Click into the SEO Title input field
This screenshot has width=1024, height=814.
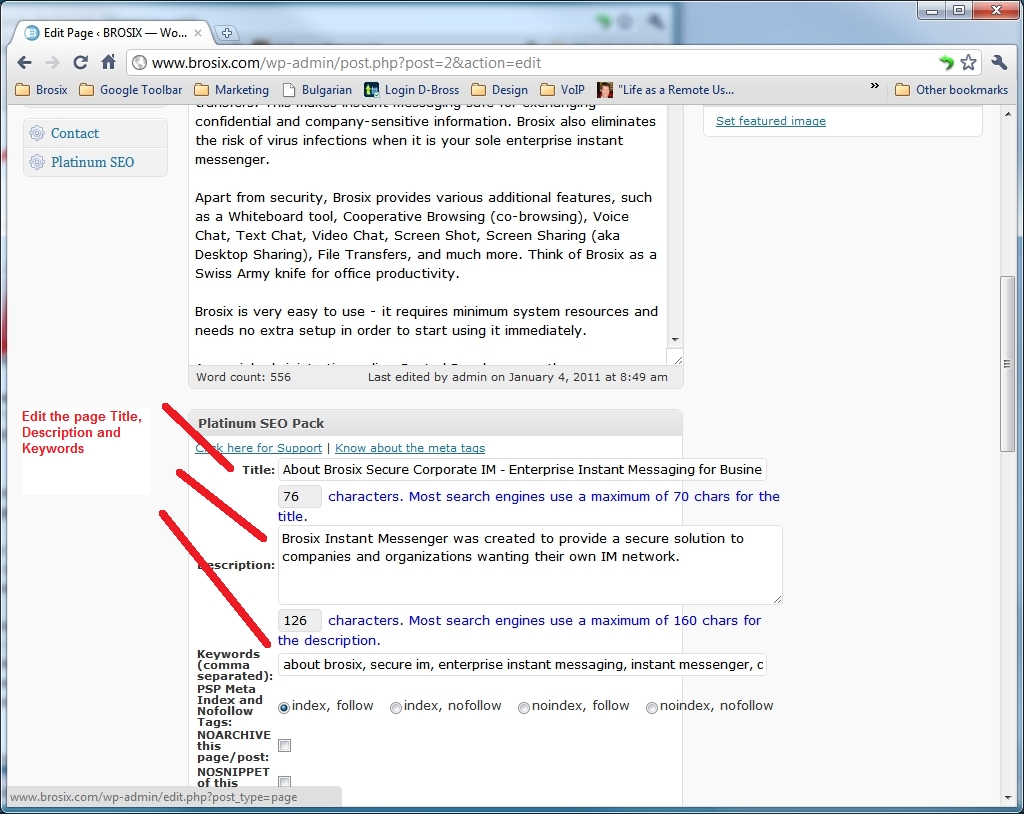pos(522,470)
